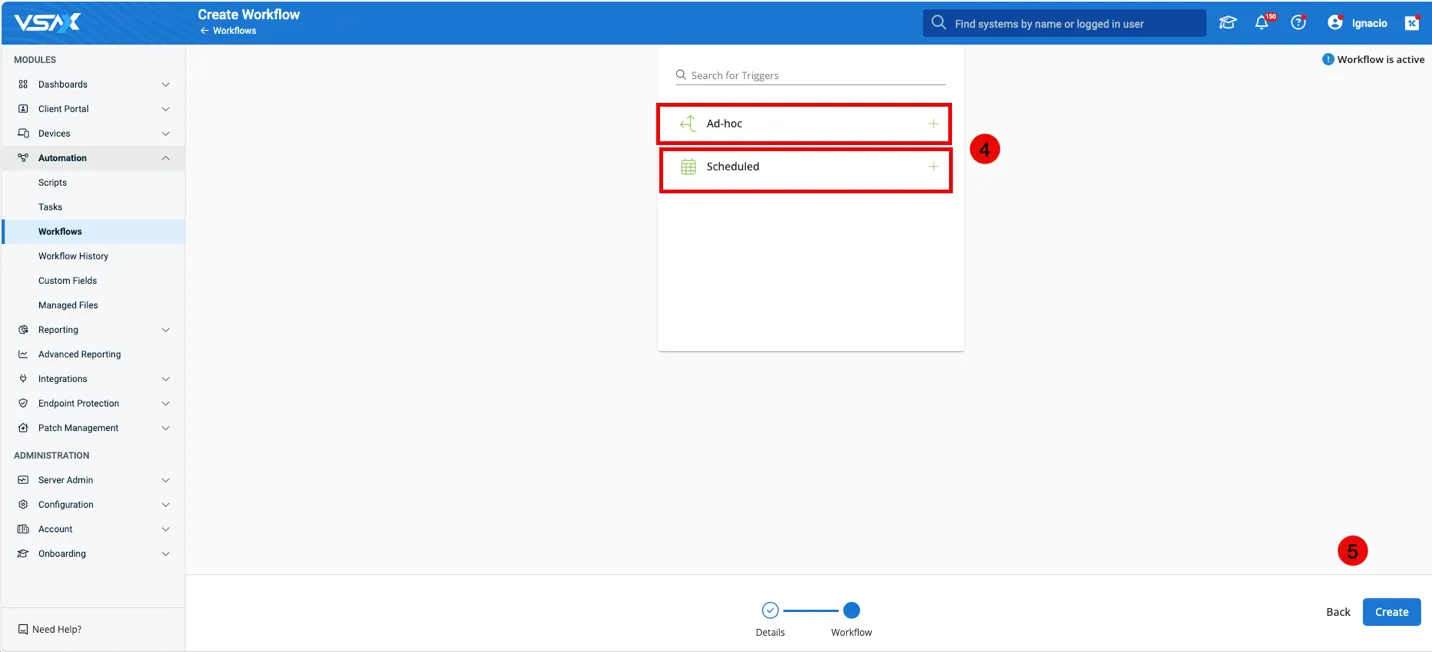Return to Workflows via the back link
The width and height of the screenshot is (1432, 652).
(x=229, y=31)
